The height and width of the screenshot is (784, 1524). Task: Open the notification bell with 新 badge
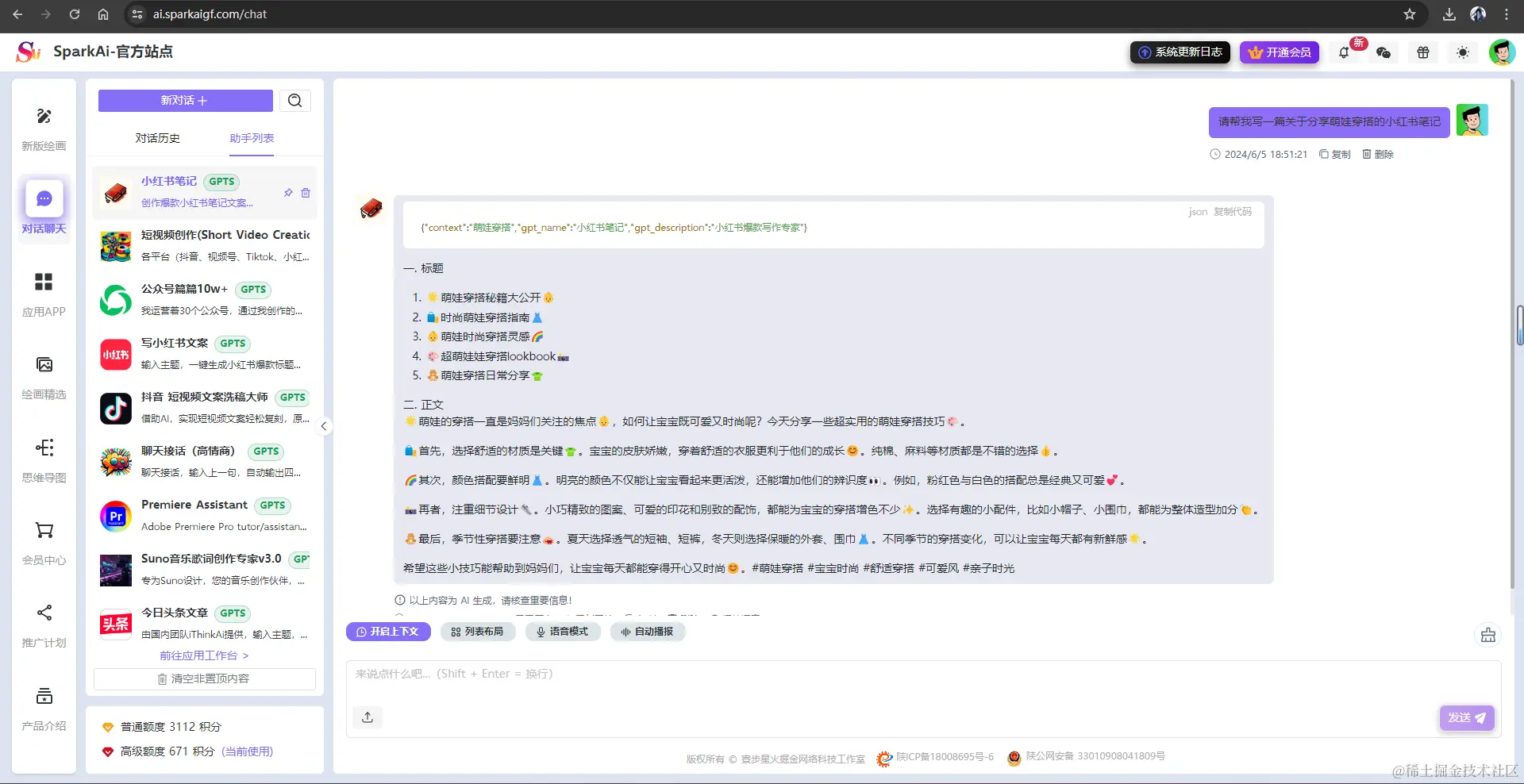click(1344, 52)
